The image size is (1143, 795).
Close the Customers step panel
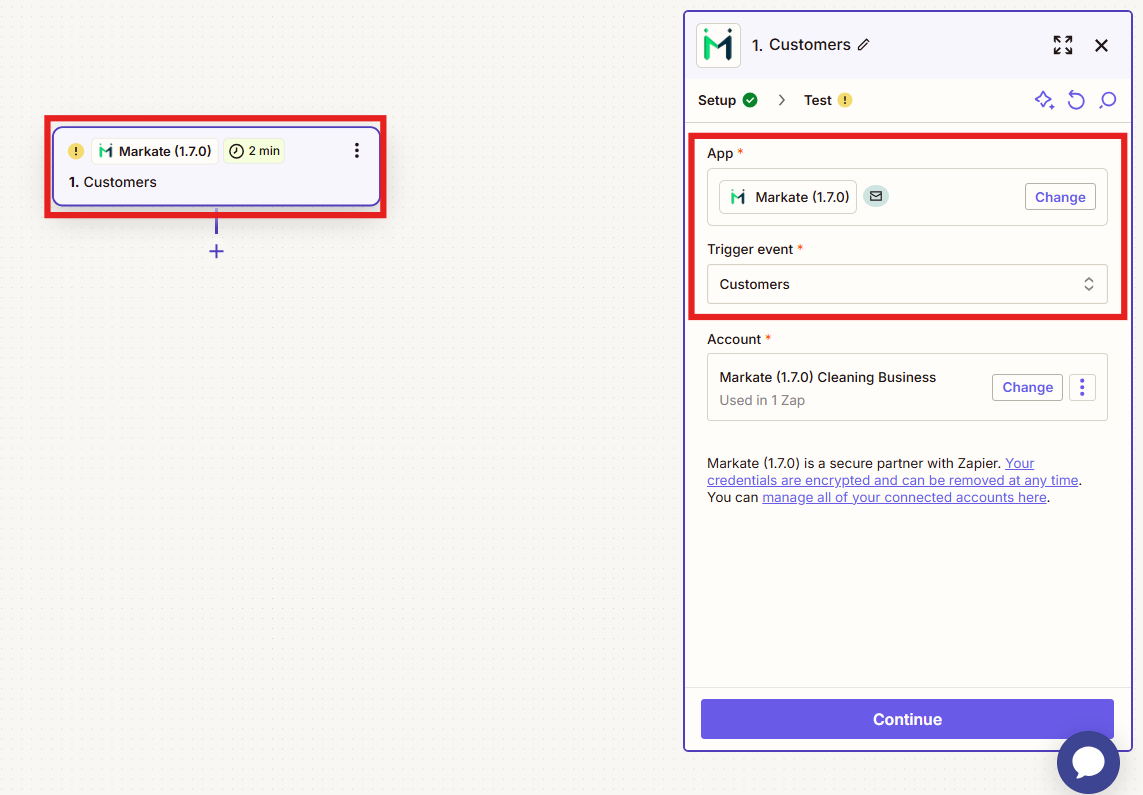point(1101,45)
